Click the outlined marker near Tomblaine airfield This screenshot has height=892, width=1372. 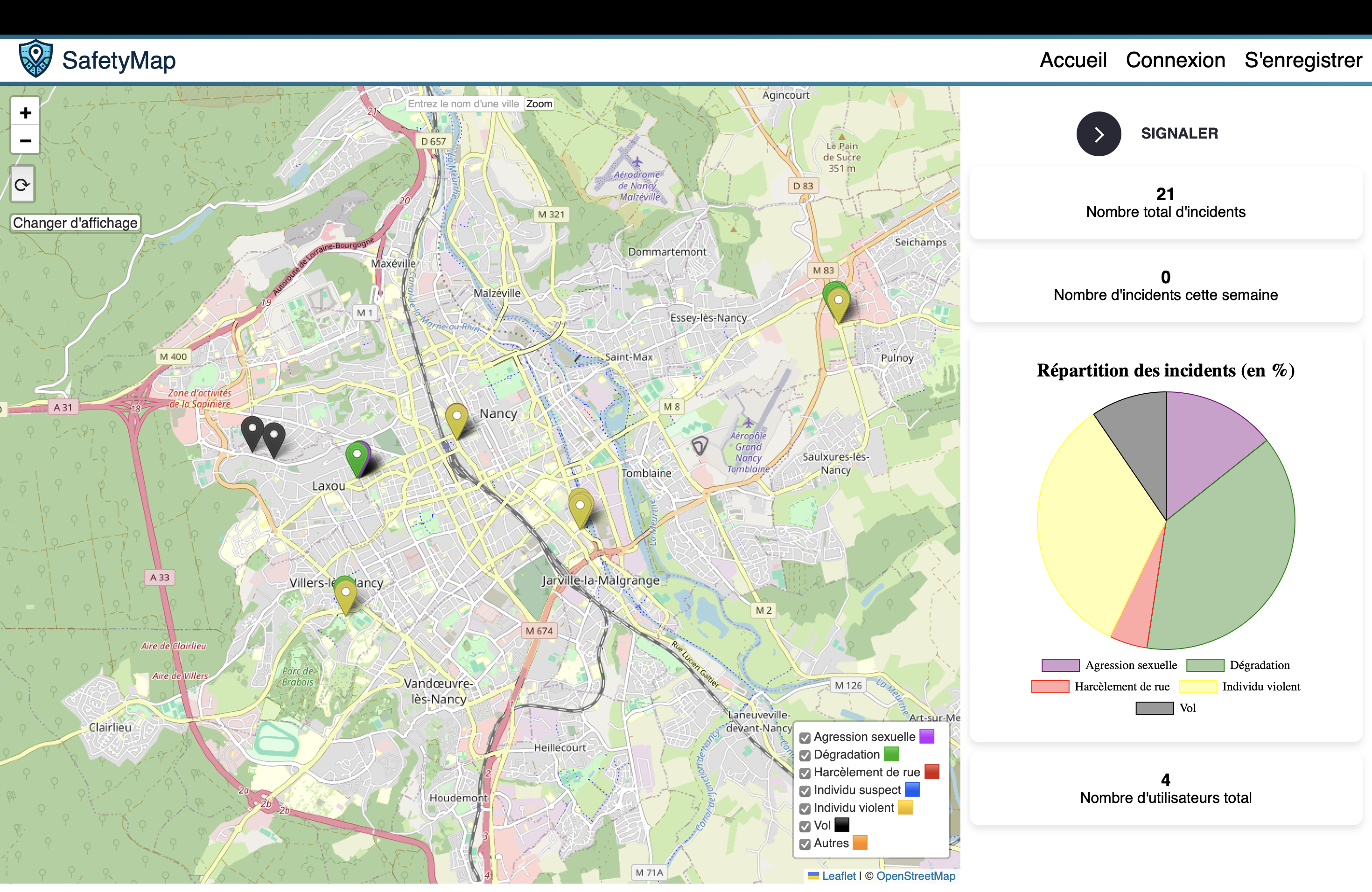point(699,445)
